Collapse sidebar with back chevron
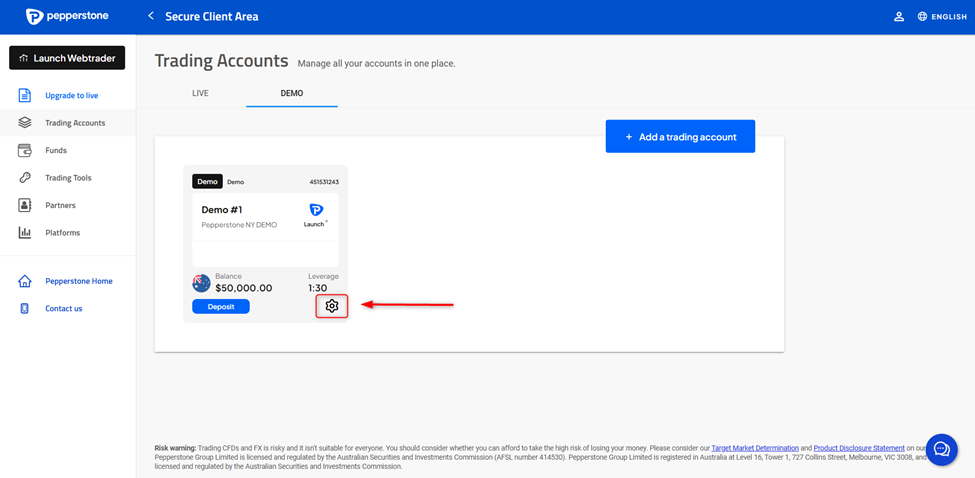 pyautogui.click(x=151, y=16)
